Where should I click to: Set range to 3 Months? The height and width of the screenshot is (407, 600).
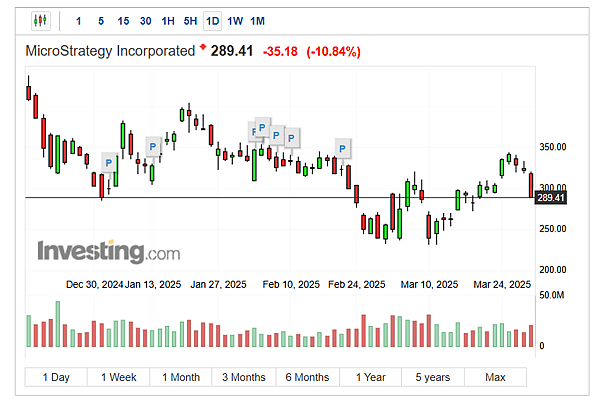244,377
